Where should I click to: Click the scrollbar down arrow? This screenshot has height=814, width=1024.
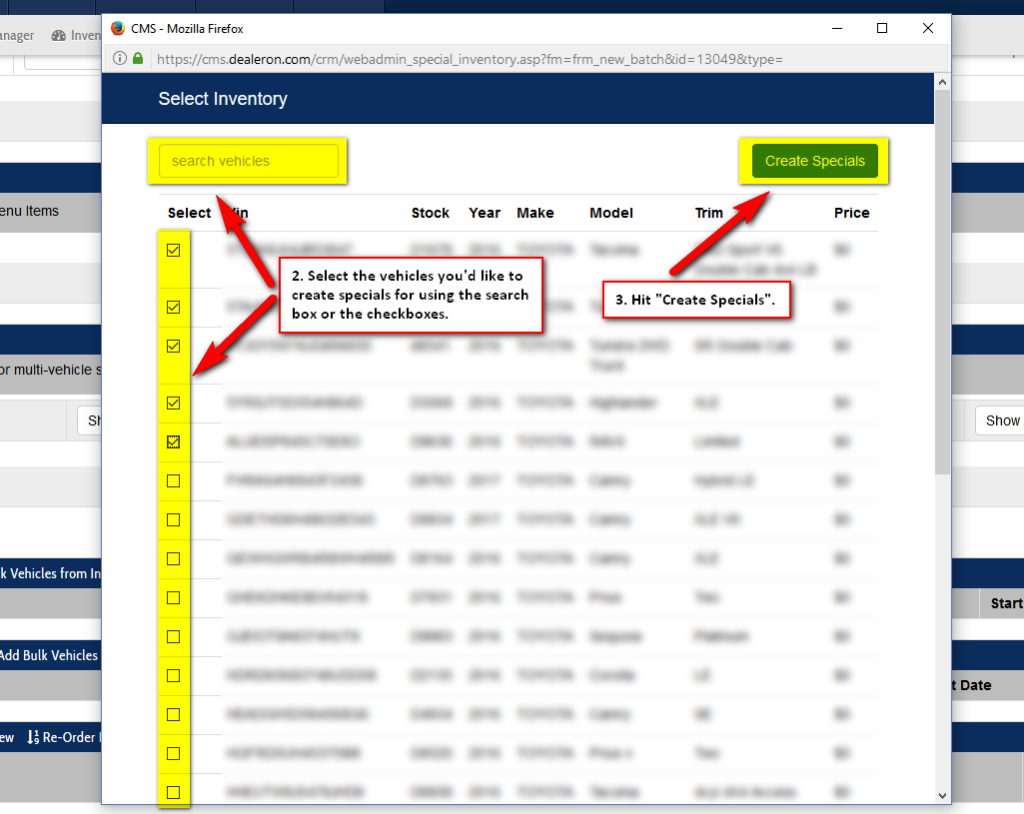pos(942,795)
